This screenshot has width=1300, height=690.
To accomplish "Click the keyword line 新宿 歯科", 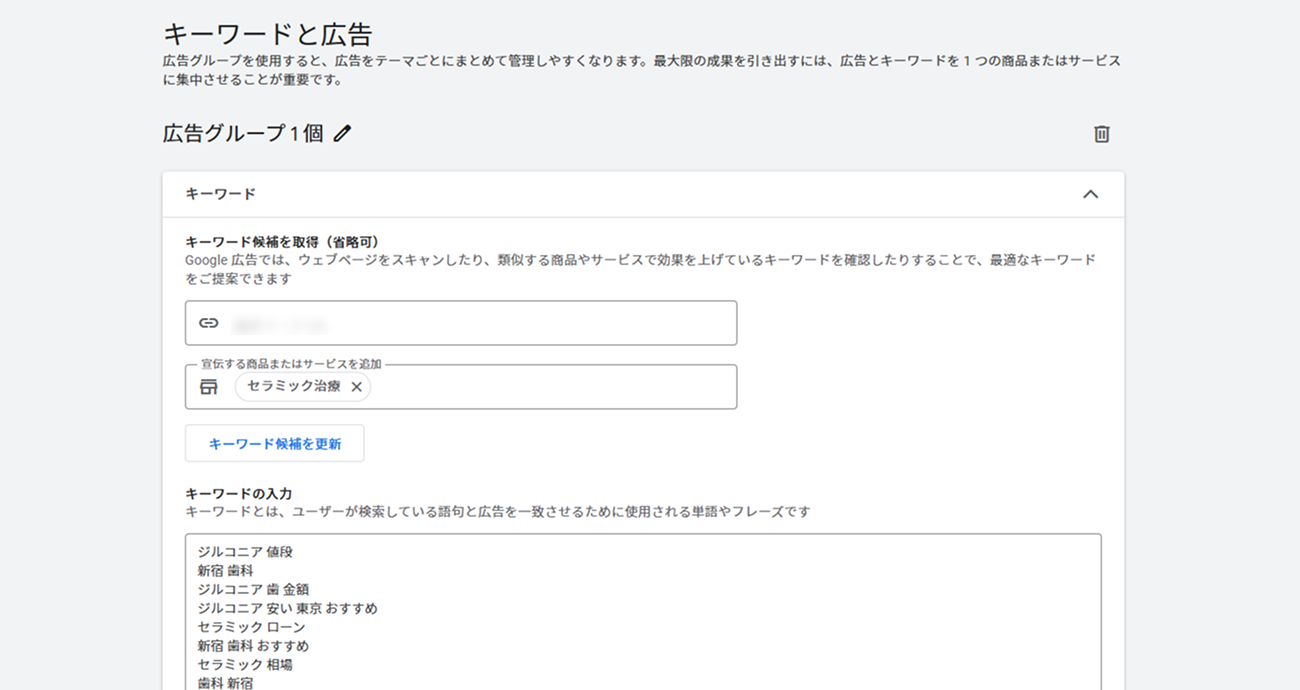I will tap(226, 571).
